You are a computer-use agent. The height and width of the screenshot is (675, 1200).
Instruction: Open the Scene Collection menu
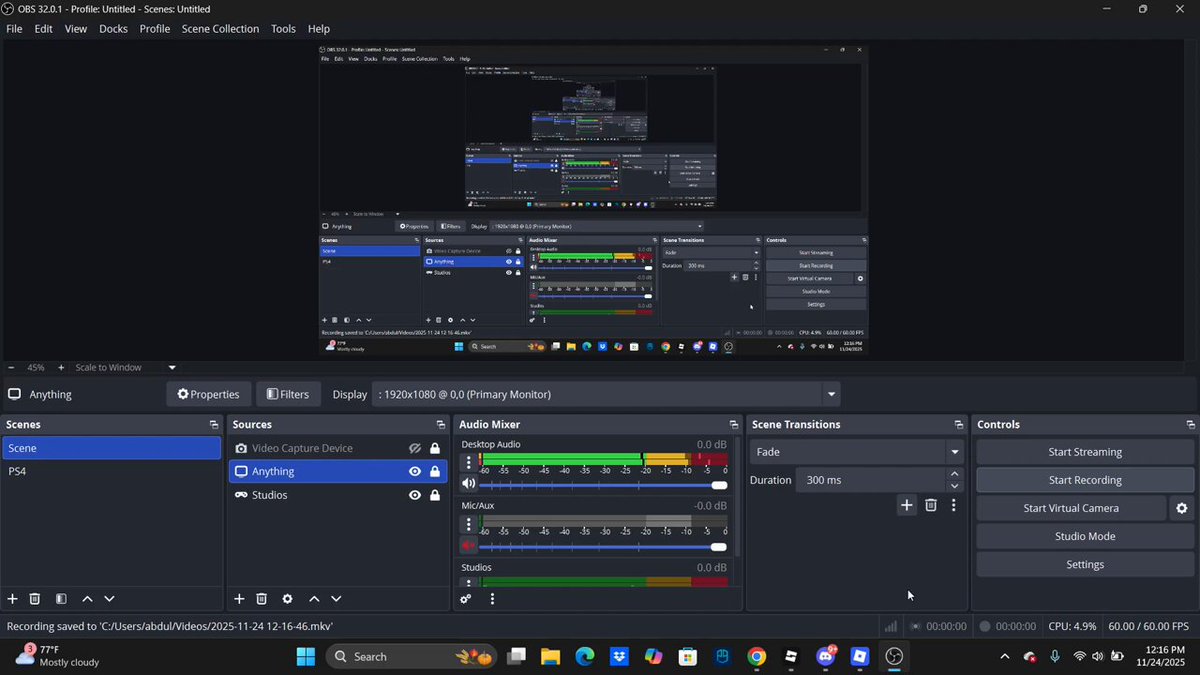pos(220,29)
